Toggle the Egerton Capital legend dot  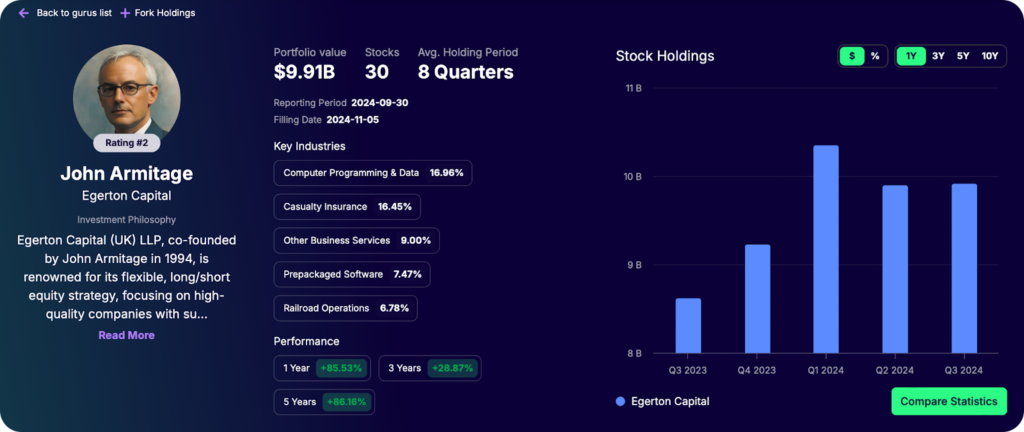[x=620, y=402]
